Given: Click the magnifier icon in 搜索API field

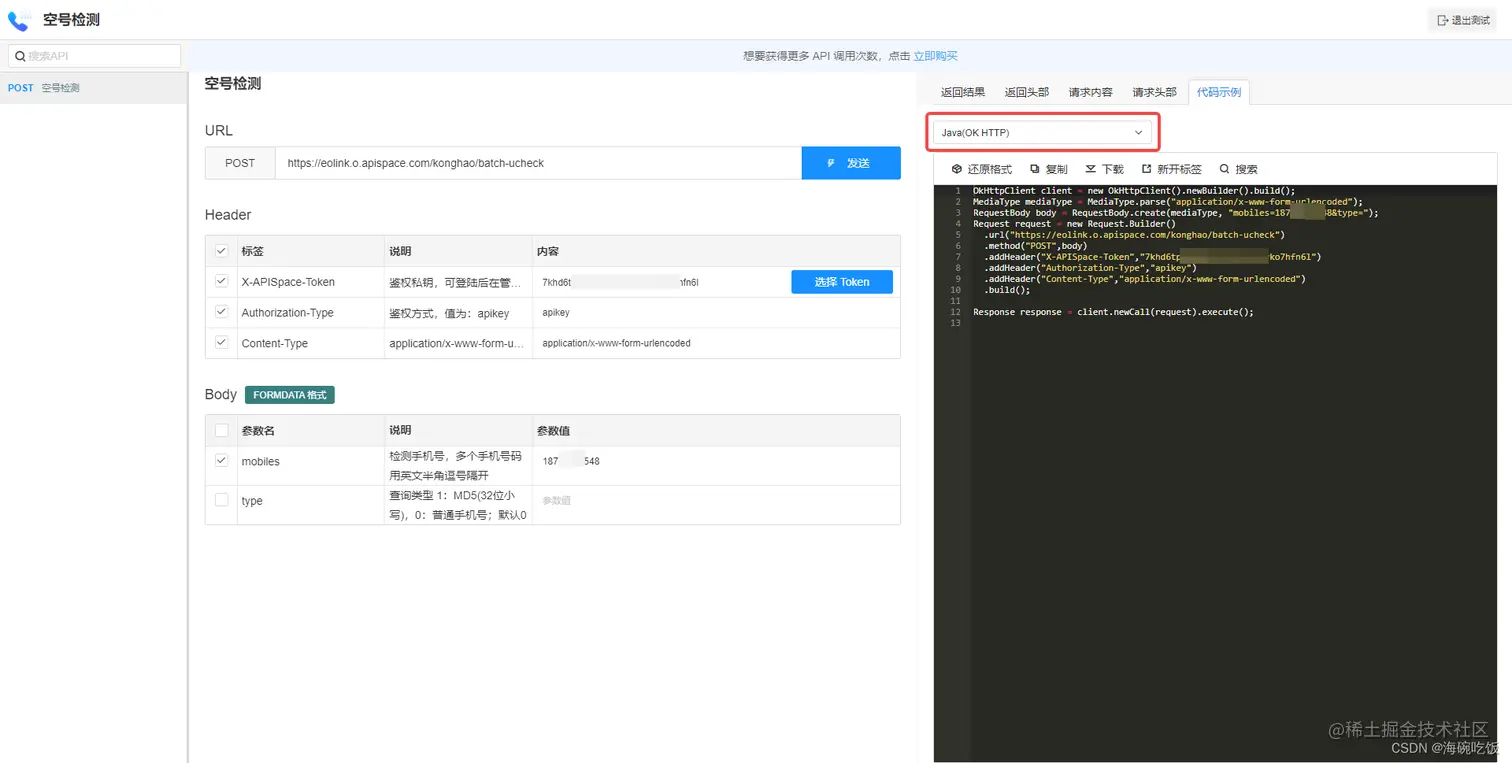Looking at the screenshot, I should (20, 55).
